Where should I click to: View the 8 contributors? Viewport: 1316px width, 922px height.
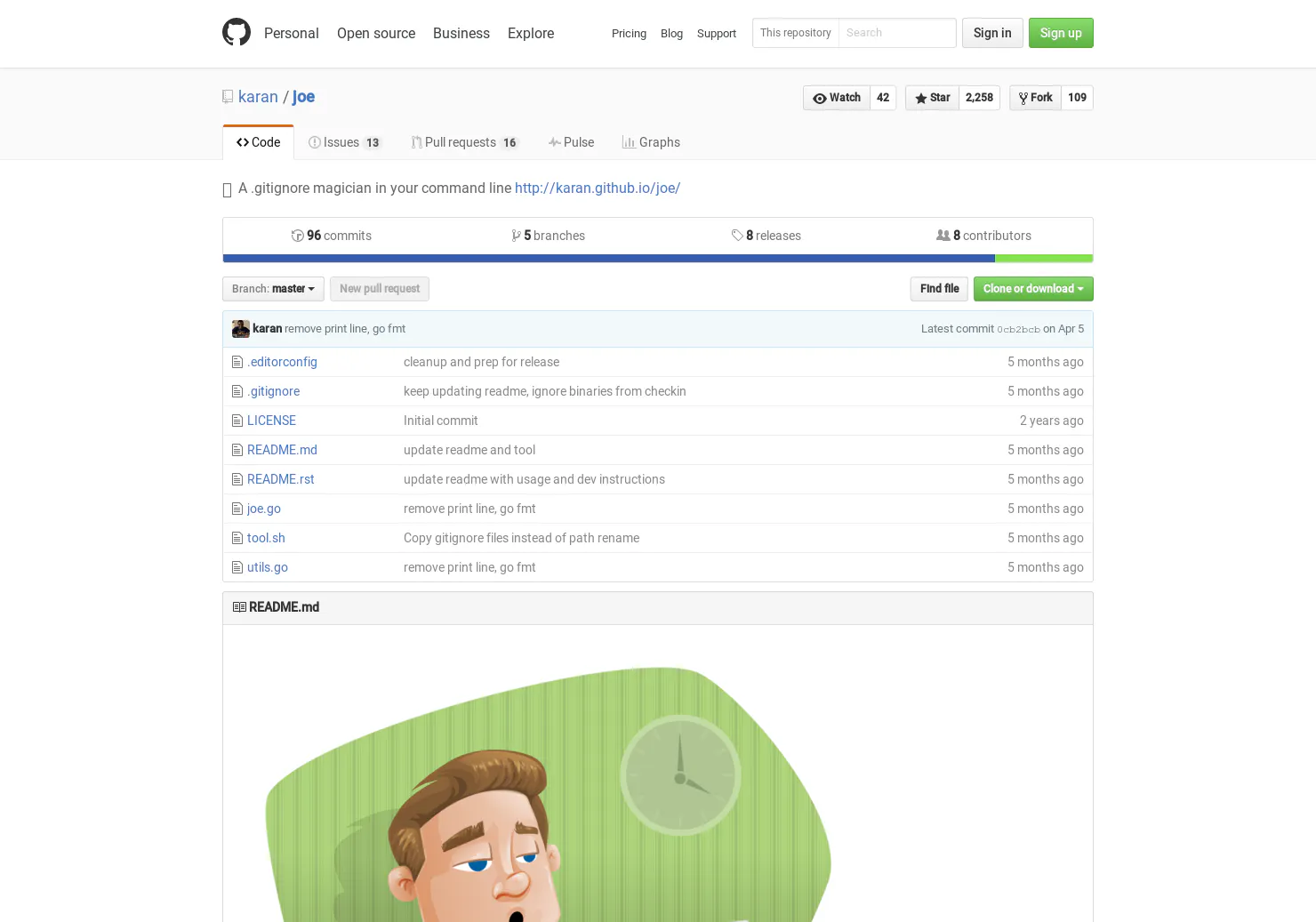tap(983, 236)
